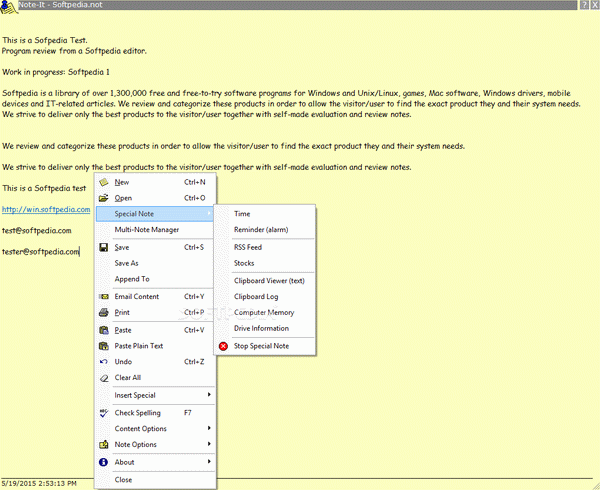Click the Note Options icon
The image size is (600, 490).
[104, 444]
